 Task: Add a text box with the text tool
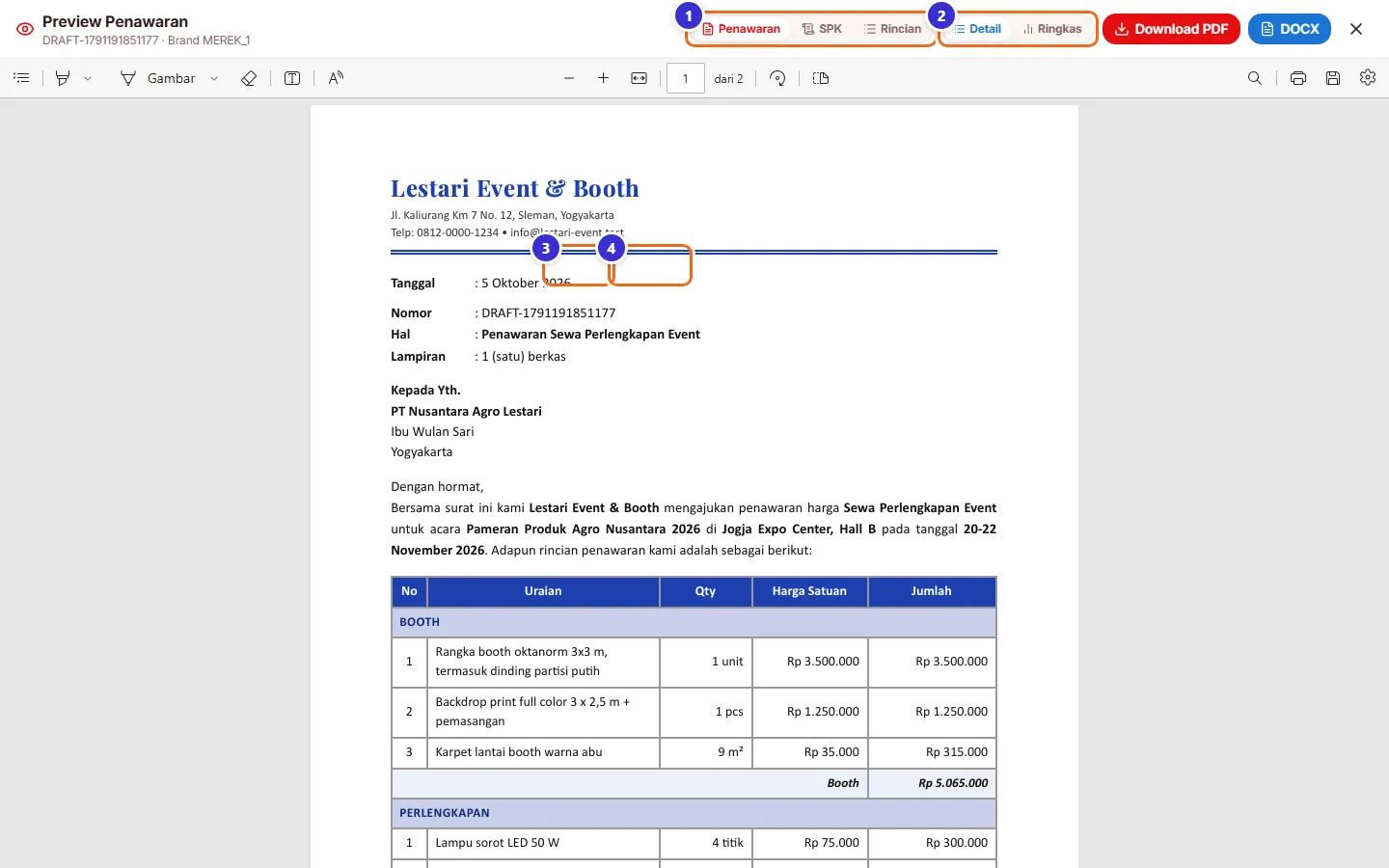tap(292, 78)
